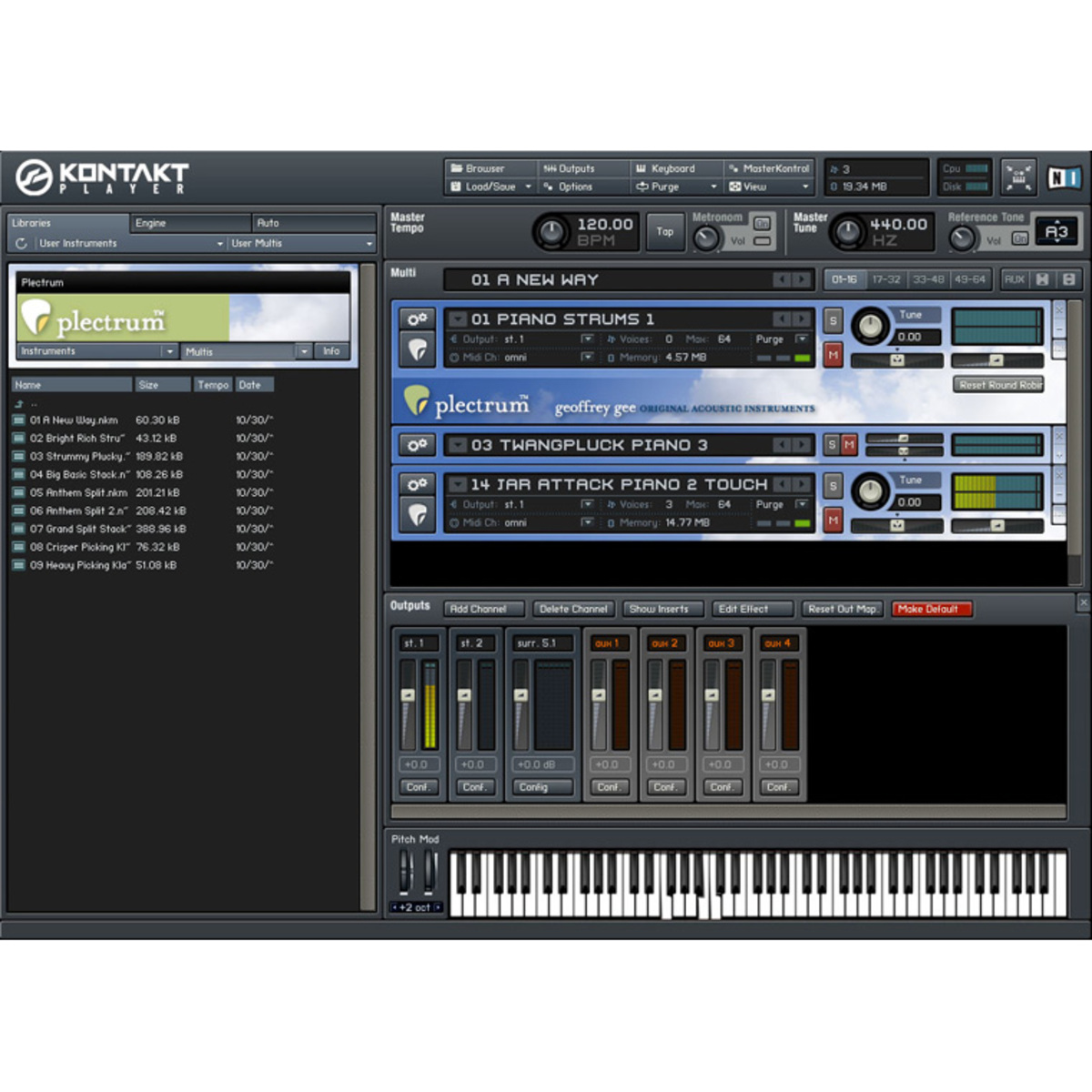
Task: Load next preset for 03 Twangpluck Piano 3
Action: pos(801,445)
